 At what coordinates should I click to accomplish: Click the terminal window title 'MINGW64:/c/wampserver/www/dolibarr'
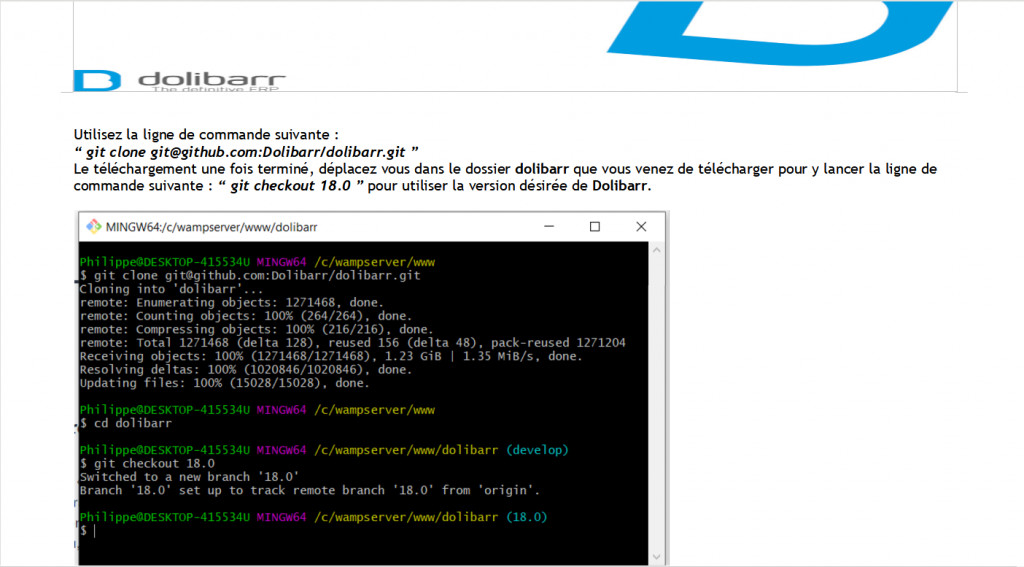pyautogui.click(x=212, y=227)
